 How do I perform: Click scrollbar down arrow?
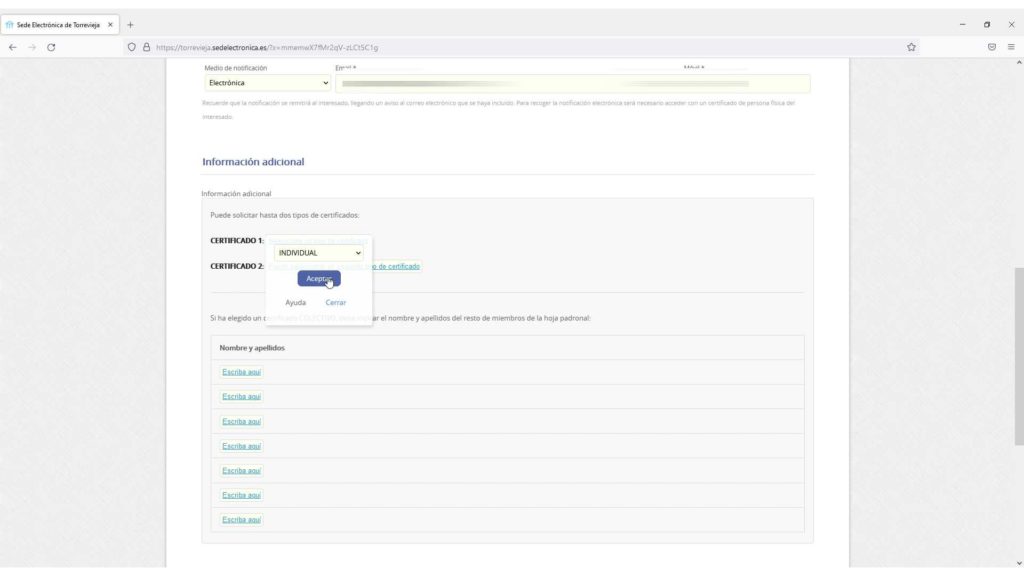coord(1019,563)
